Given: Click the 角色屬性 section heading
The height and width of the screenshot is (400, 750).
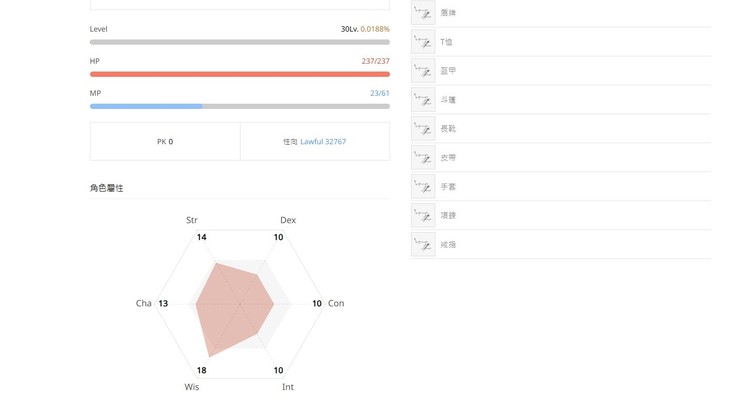Looking at the screenshot, I should [107, 188].
